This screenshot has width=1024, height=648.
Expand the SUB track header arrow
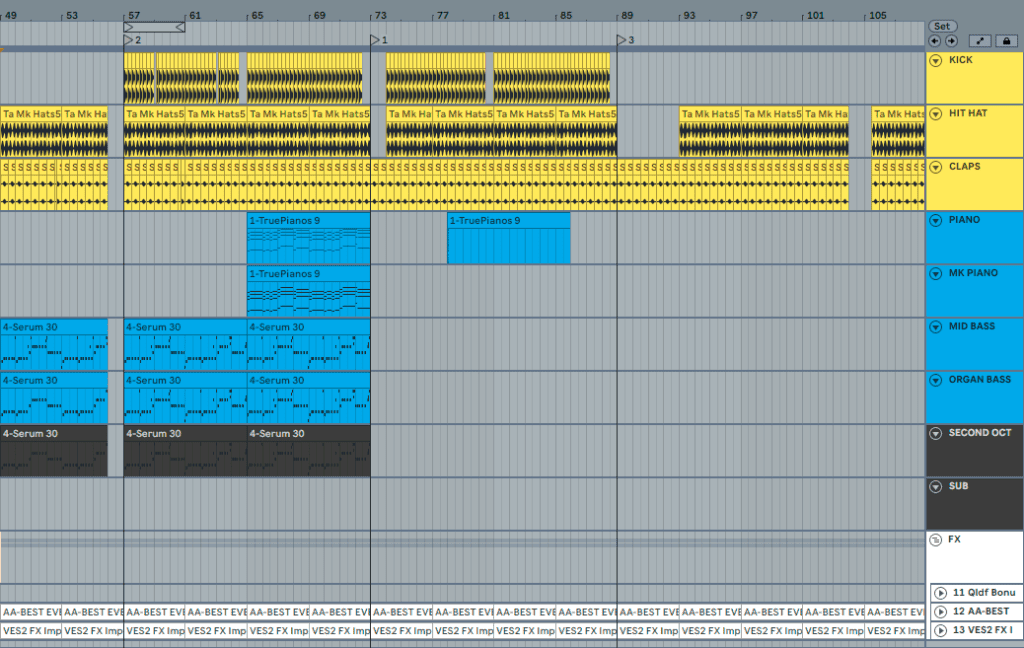tap(937, 486)
